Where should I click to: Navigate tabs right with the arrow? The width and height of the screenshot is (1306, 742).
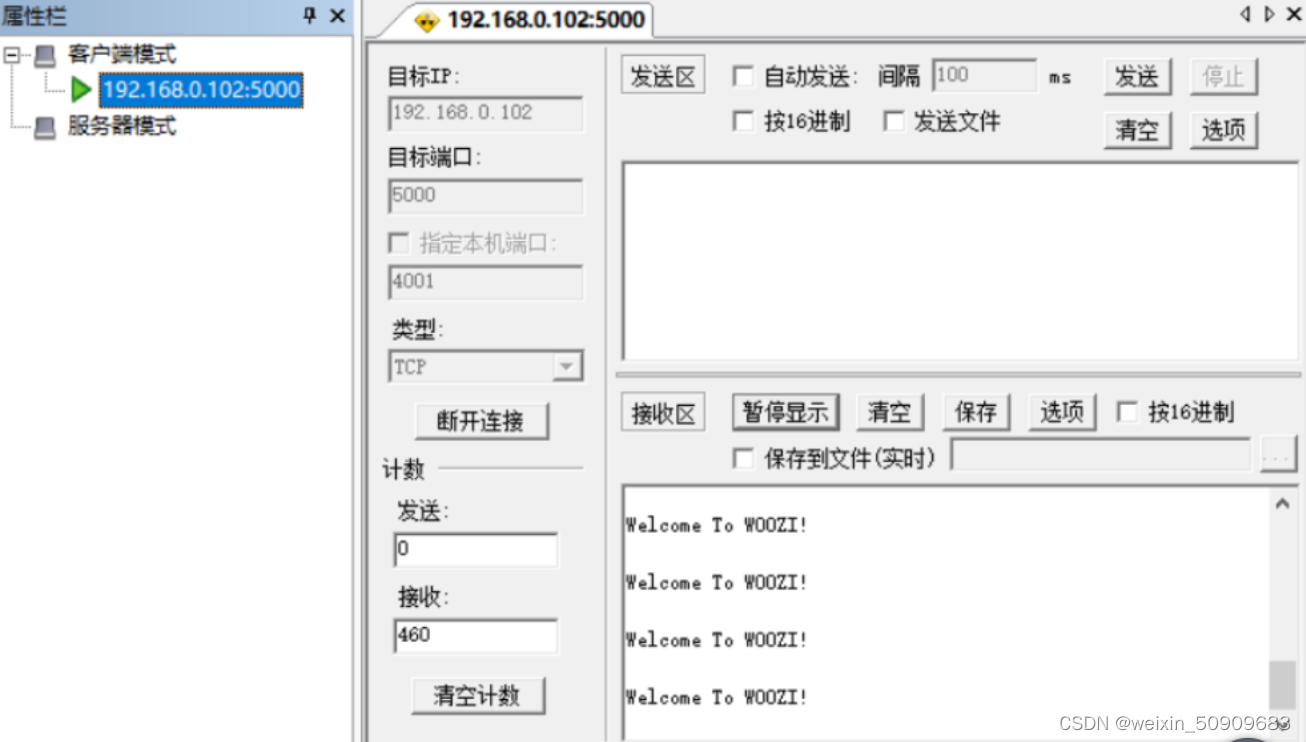coord(1268,15)
